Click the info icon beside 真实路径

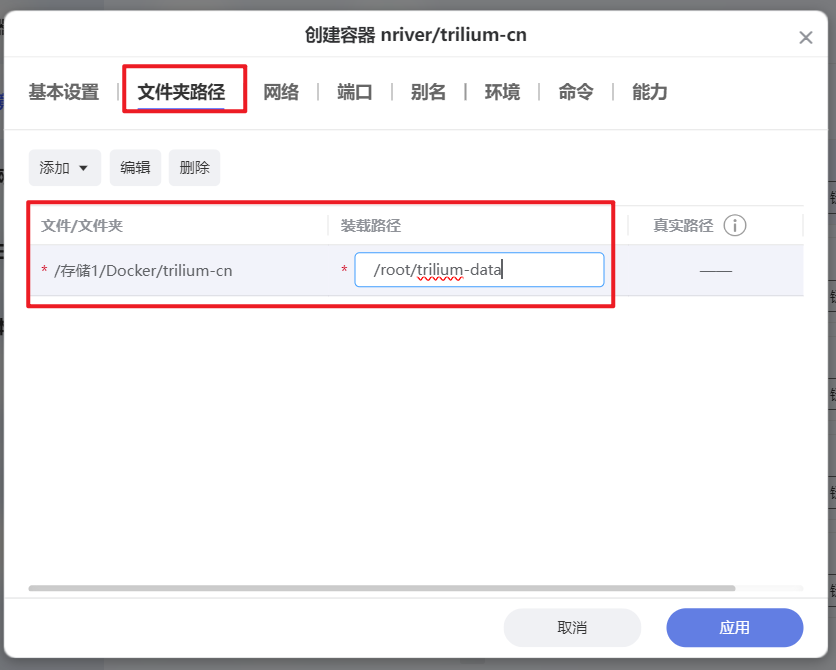pyautogui.click(x=736, y=225)
